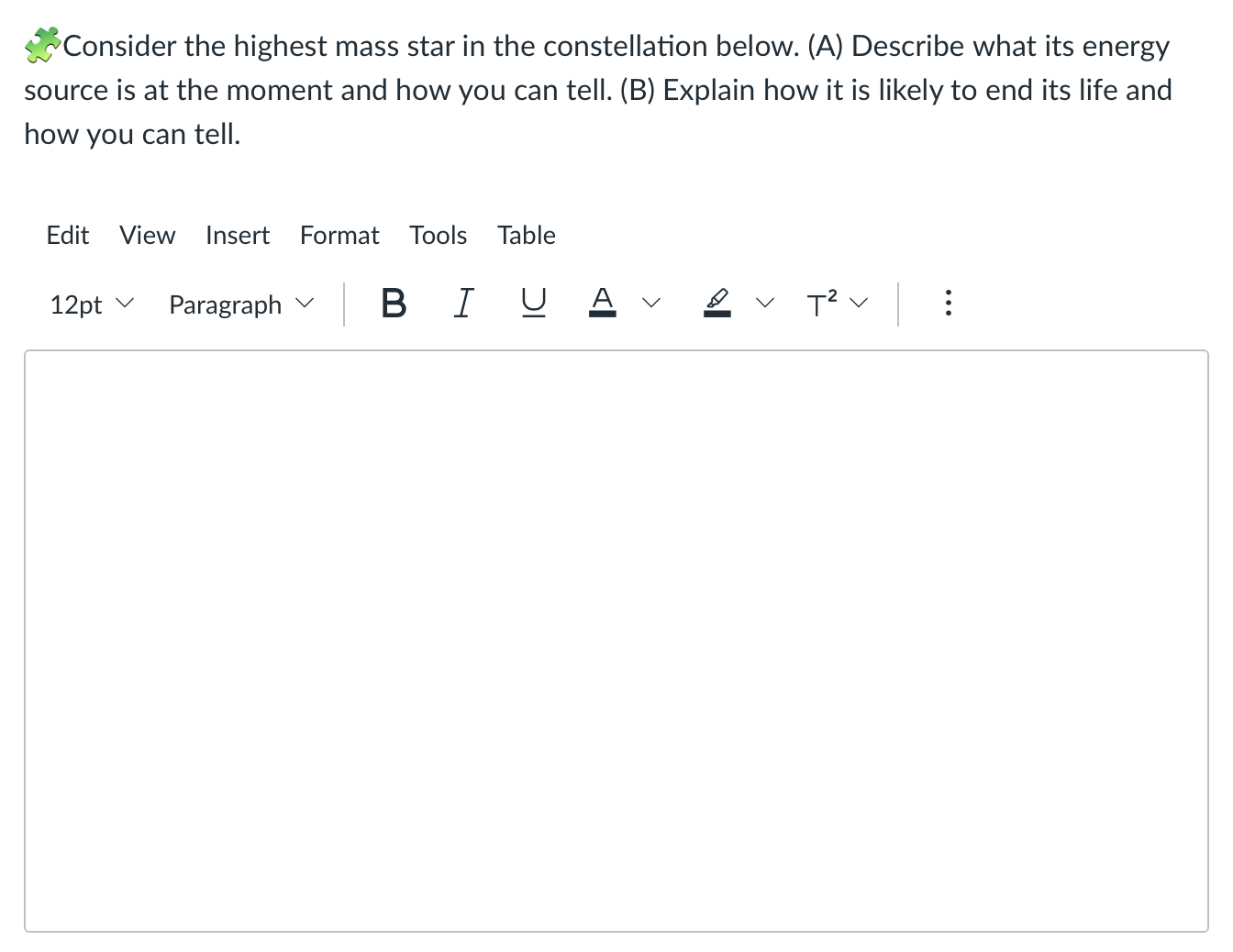Image resolution: width=1233 pixels, height=952 pixels.
Task: Open highlight color dropdown arrow
Action: click(766, 303)
